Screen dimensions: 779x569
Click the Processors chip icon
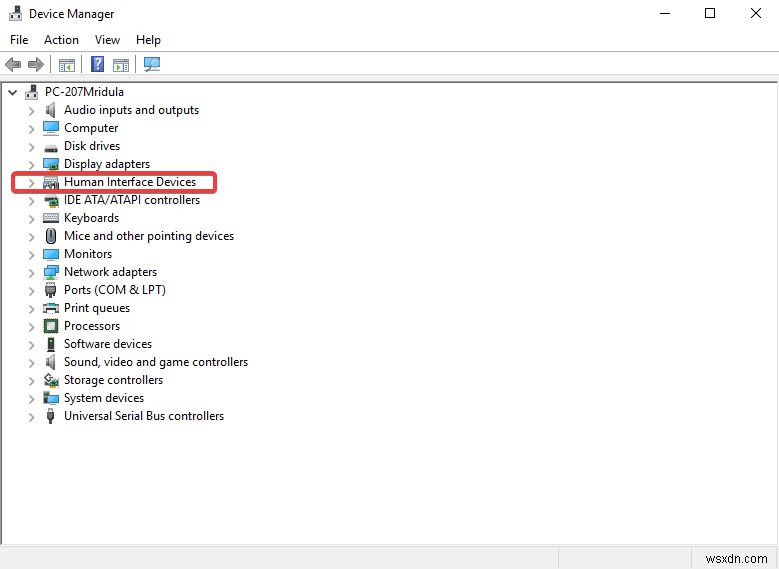[x=51, y=326]
